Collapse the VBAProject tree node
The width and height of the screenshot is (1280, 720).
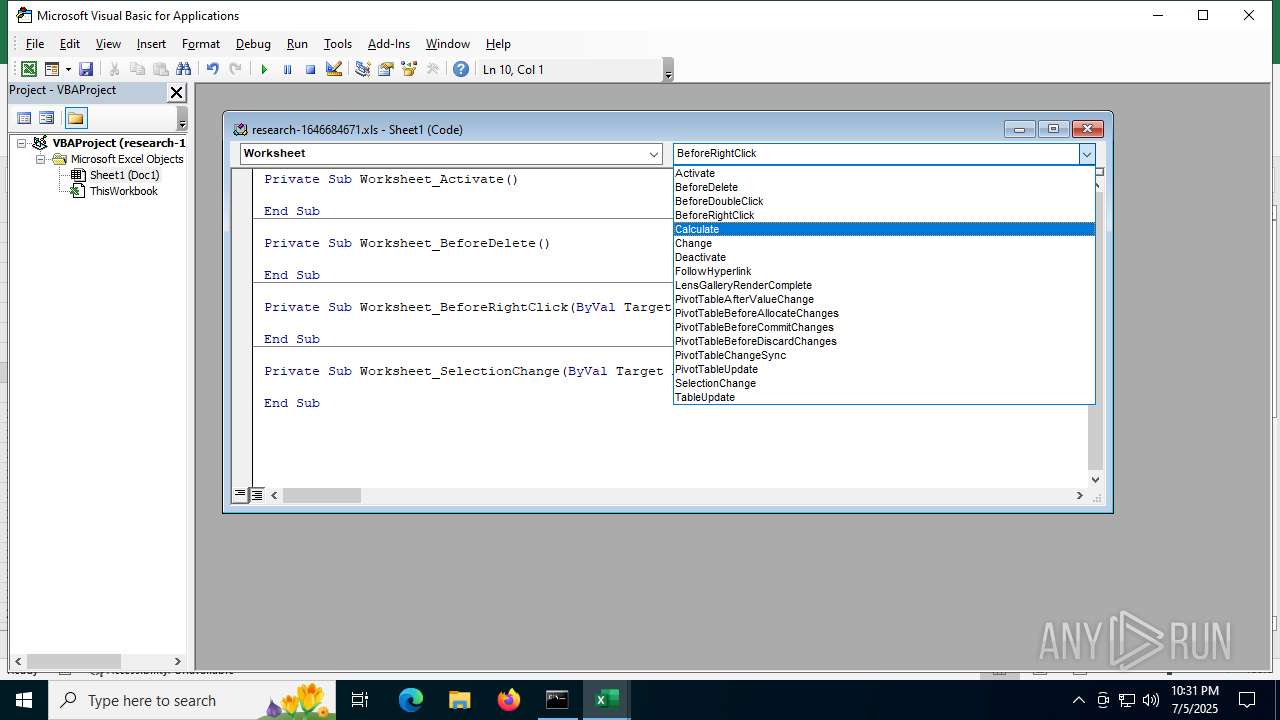pyautogui.click(x=21, y=143)
